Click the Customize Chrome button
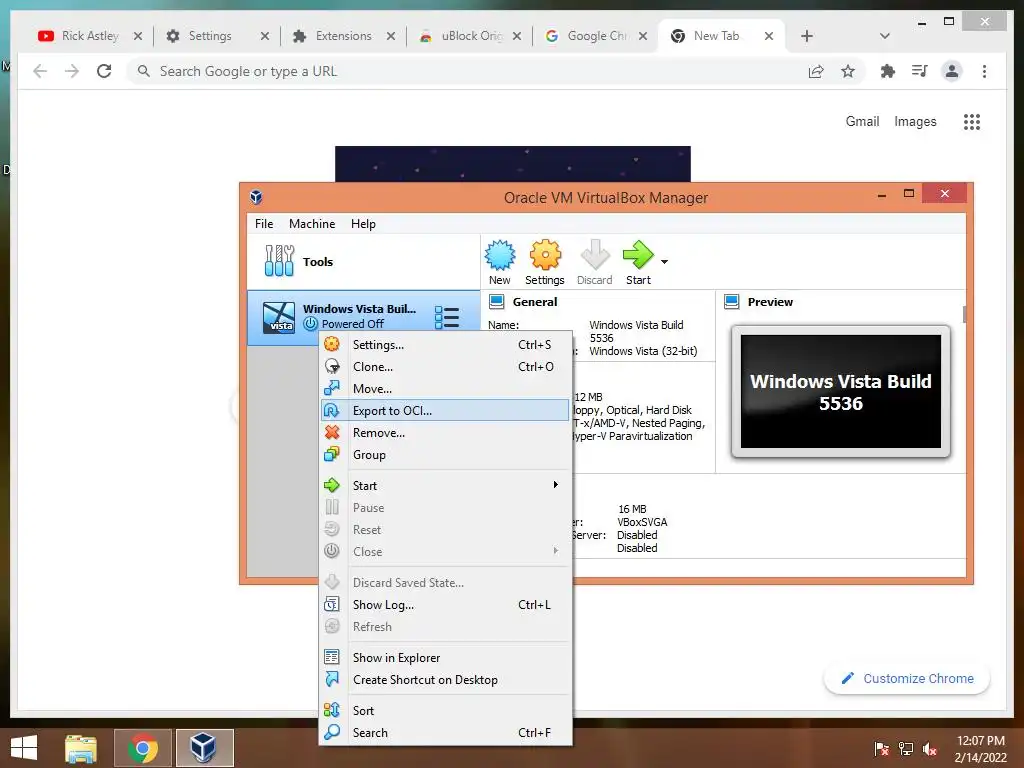 (x=907, y=679)
